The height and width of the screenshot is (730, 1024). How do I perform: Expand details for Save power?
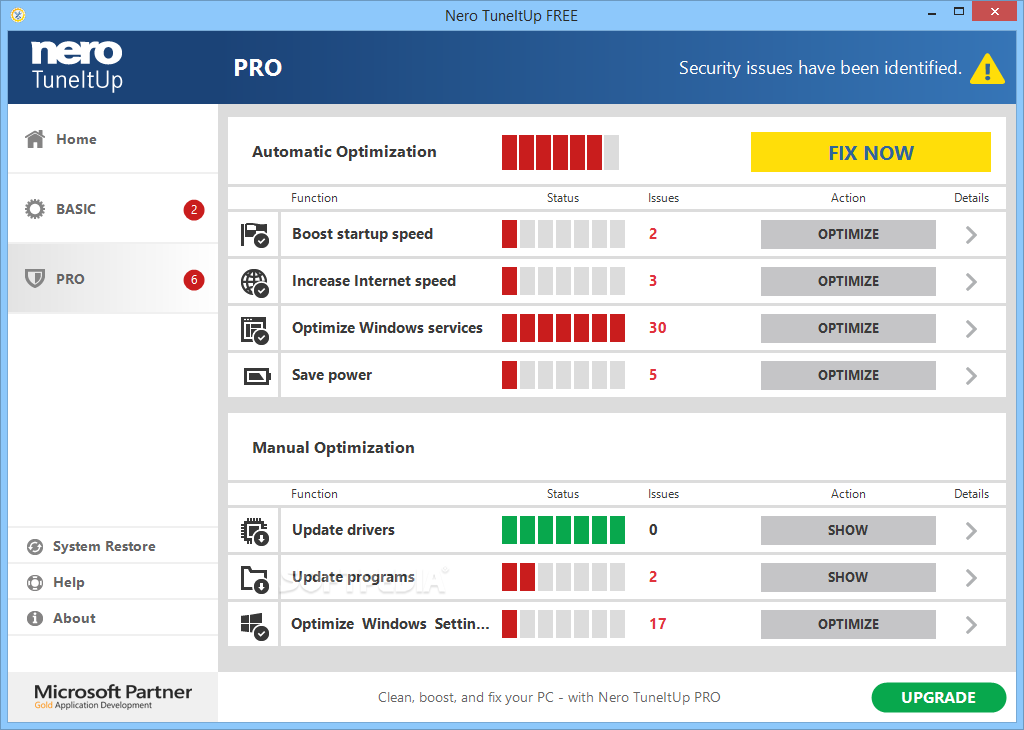pos(971,375)
